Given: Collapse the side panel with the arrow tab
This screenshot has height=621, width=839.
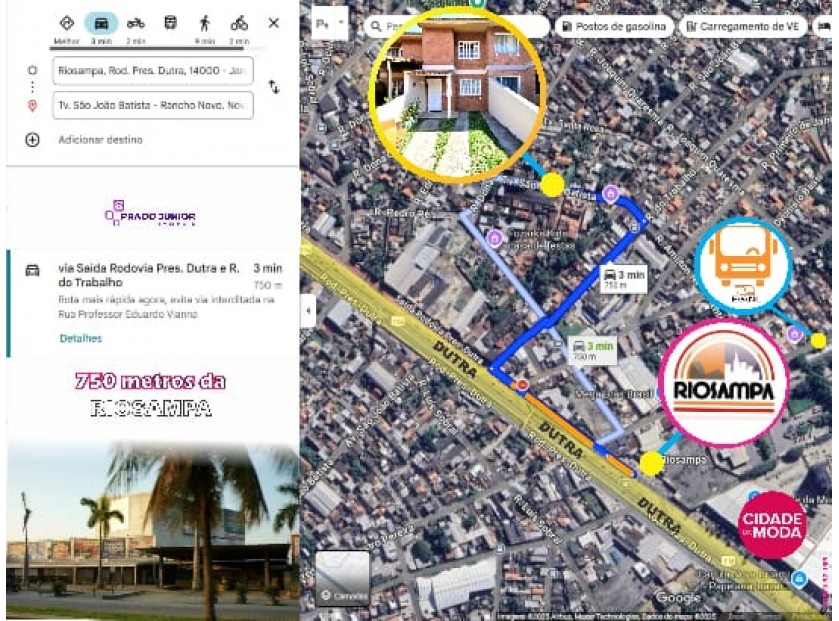Looking at the screenshot, I should tap(308, 310).
